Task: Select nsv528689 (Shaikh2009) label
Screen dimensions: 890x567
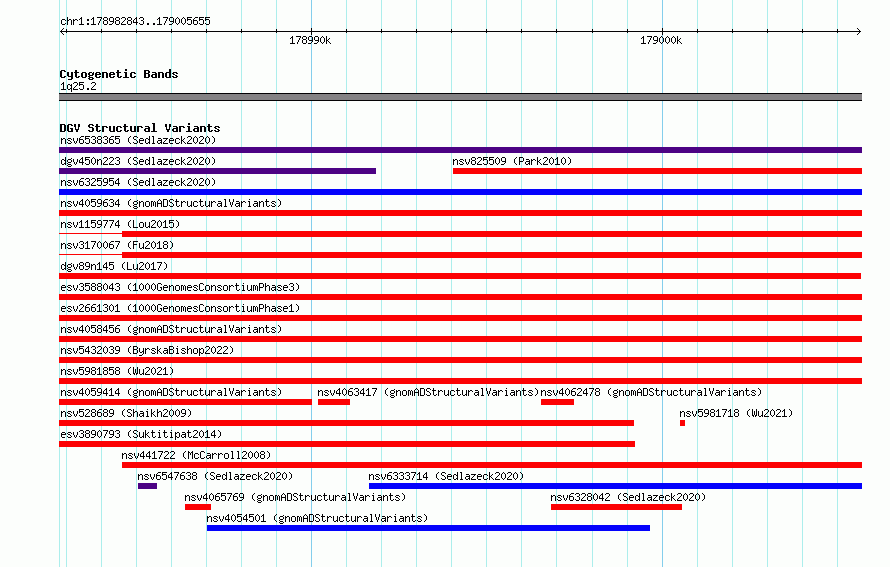Action: point(126,413)
